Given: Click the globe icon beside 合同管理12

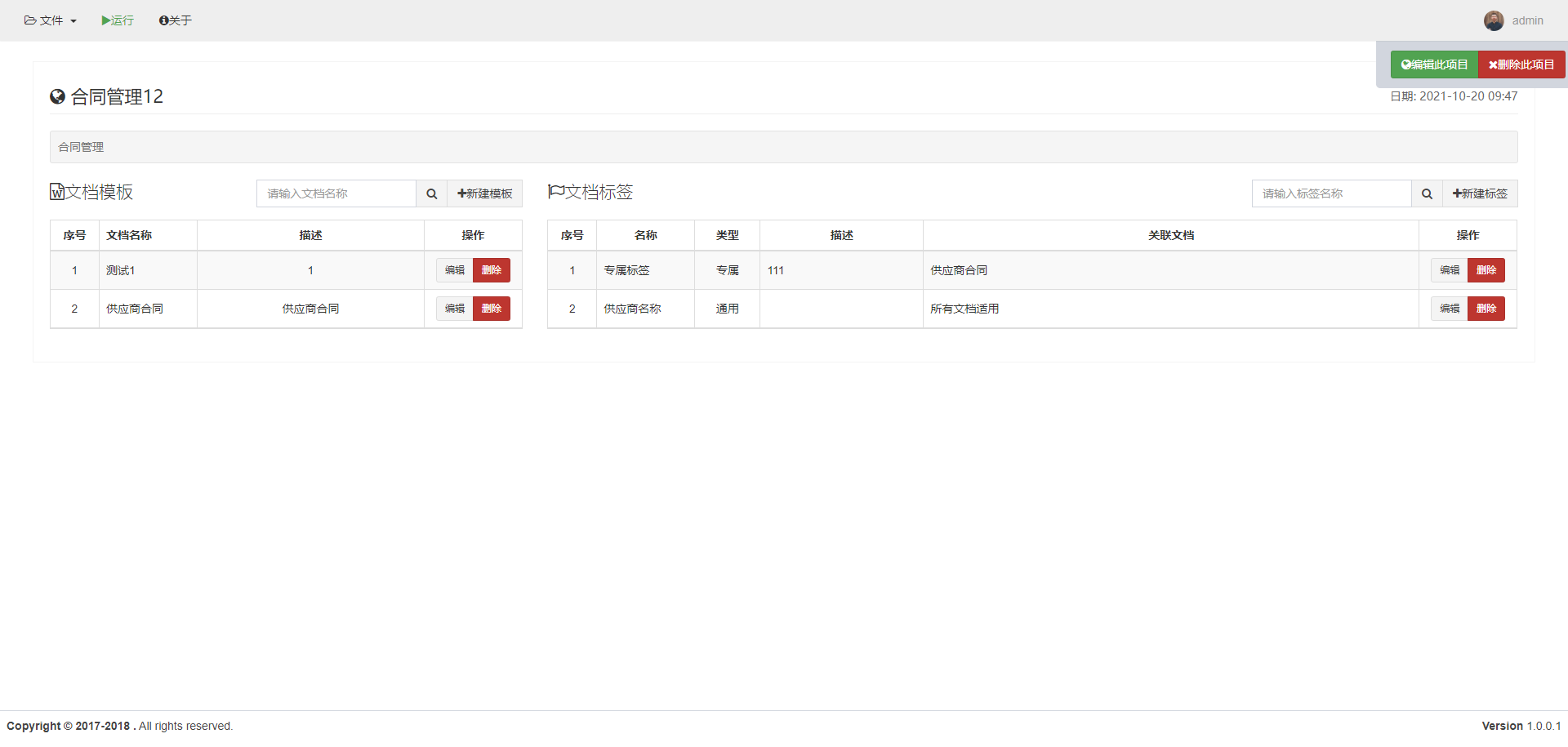Looking at the screenshot, I should pyautogui.click(x=57, y=96).
